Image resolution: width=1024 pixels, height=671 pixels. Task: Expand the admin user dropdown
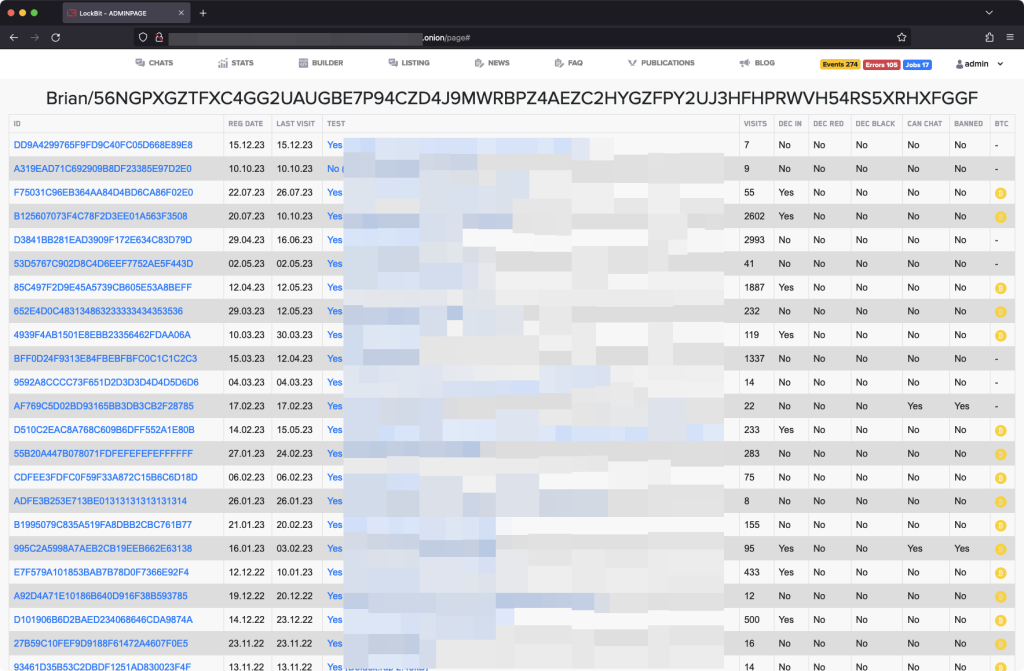click(979, 64)
